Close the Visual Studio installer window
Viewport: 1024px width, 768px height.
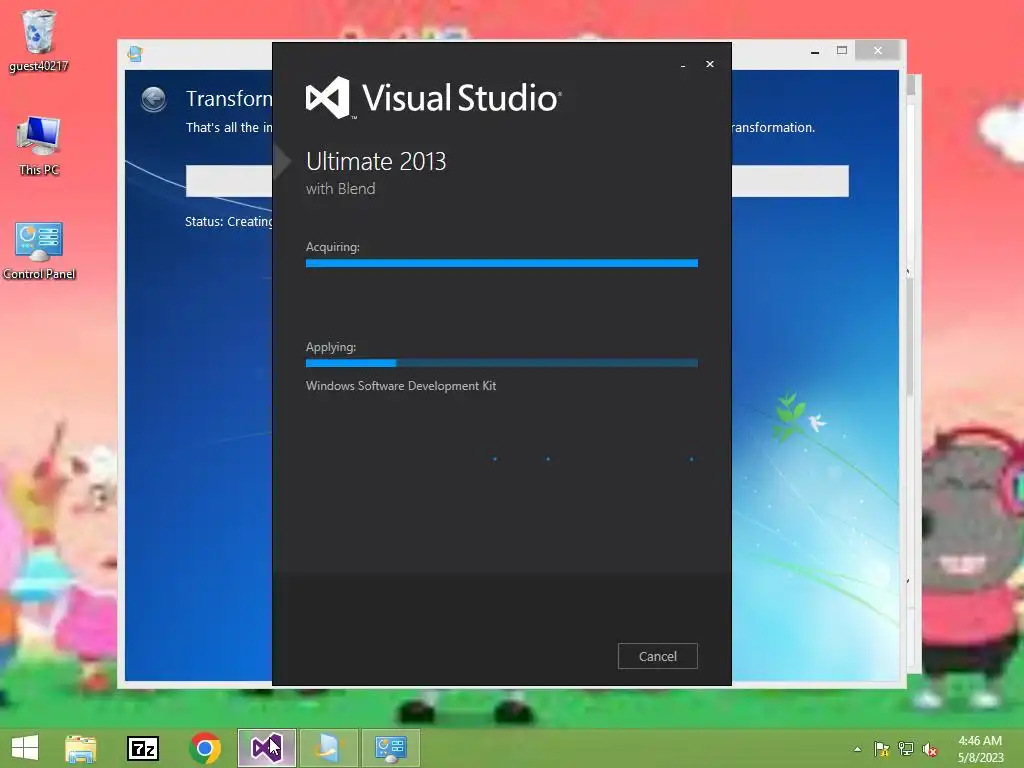710,64
